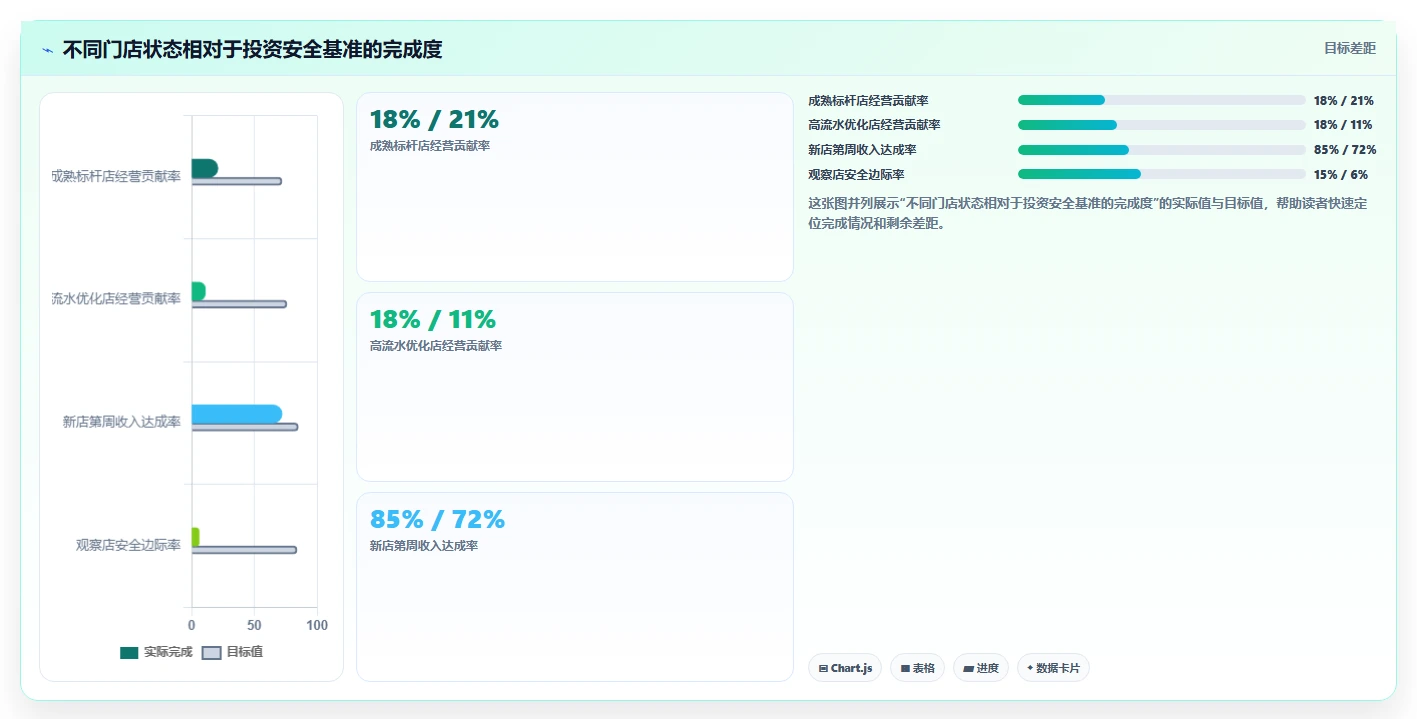Click the 成熟标杆店经营贡献率 caption in the first card

click(x=430, y=146)
